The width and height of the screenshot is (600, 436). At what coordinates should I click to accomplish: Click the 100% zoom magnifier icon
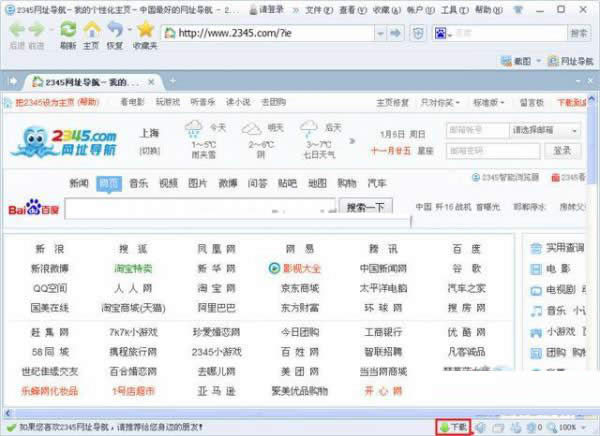[x=552, y=427]
